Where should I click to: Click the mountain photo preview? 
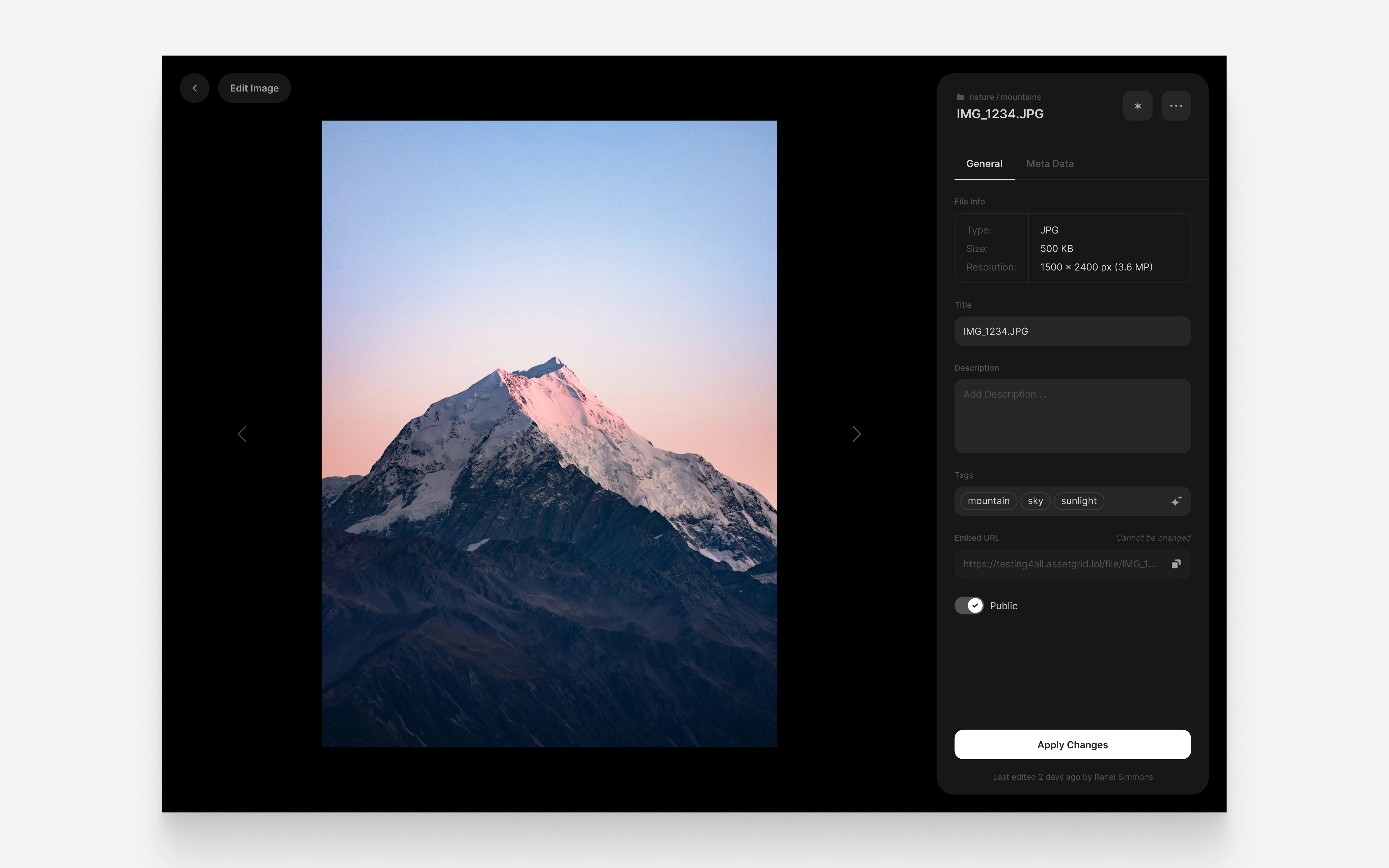549,433
